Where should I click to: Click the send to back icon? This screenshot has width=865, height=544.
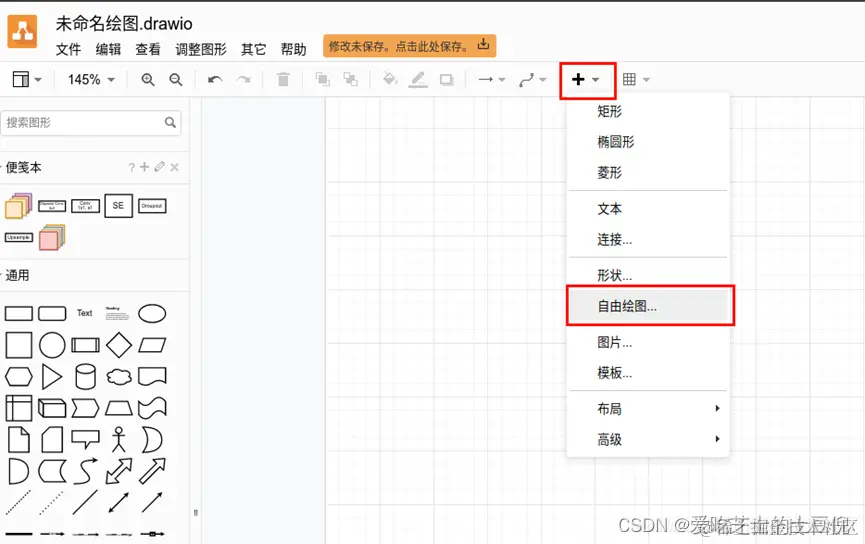click(x=350, y=79)
